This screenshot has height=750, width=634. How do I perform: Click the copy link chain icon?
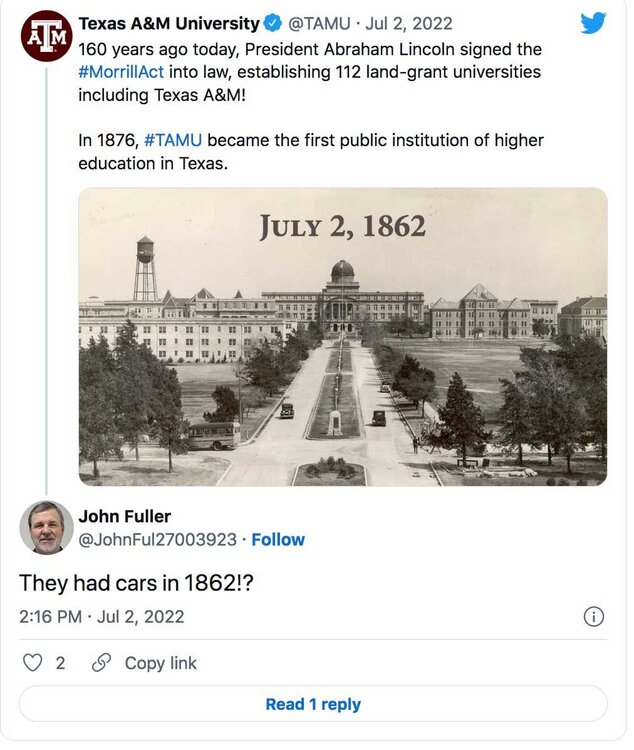point(100,662)
